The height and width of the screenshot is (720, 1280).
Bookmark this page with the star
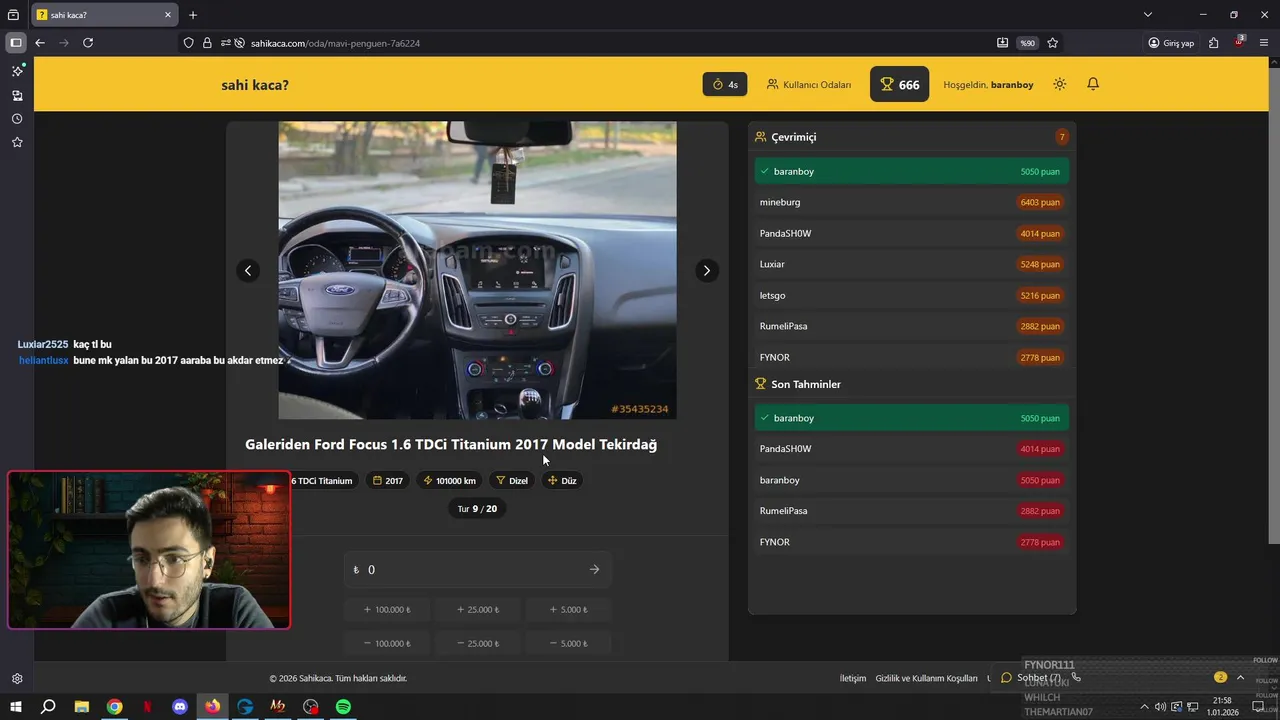tap(1053, 43)
